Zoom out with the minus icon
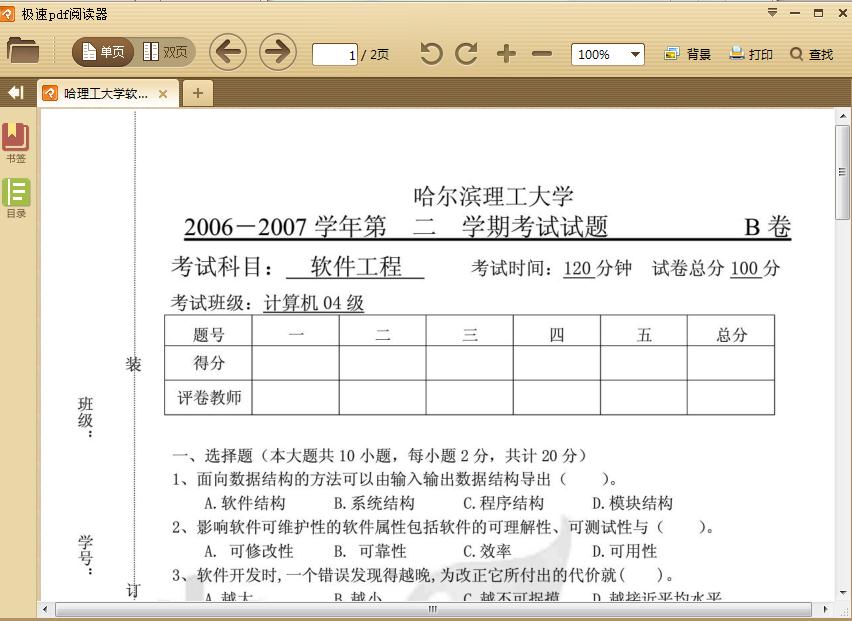Image resolution: width=852 pixels, height=621 pixels. [541, 54]
